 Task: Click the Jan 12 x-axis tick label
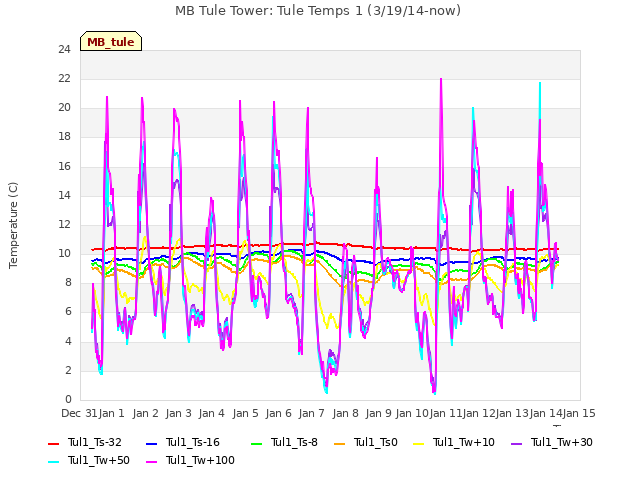pos(479,413)
